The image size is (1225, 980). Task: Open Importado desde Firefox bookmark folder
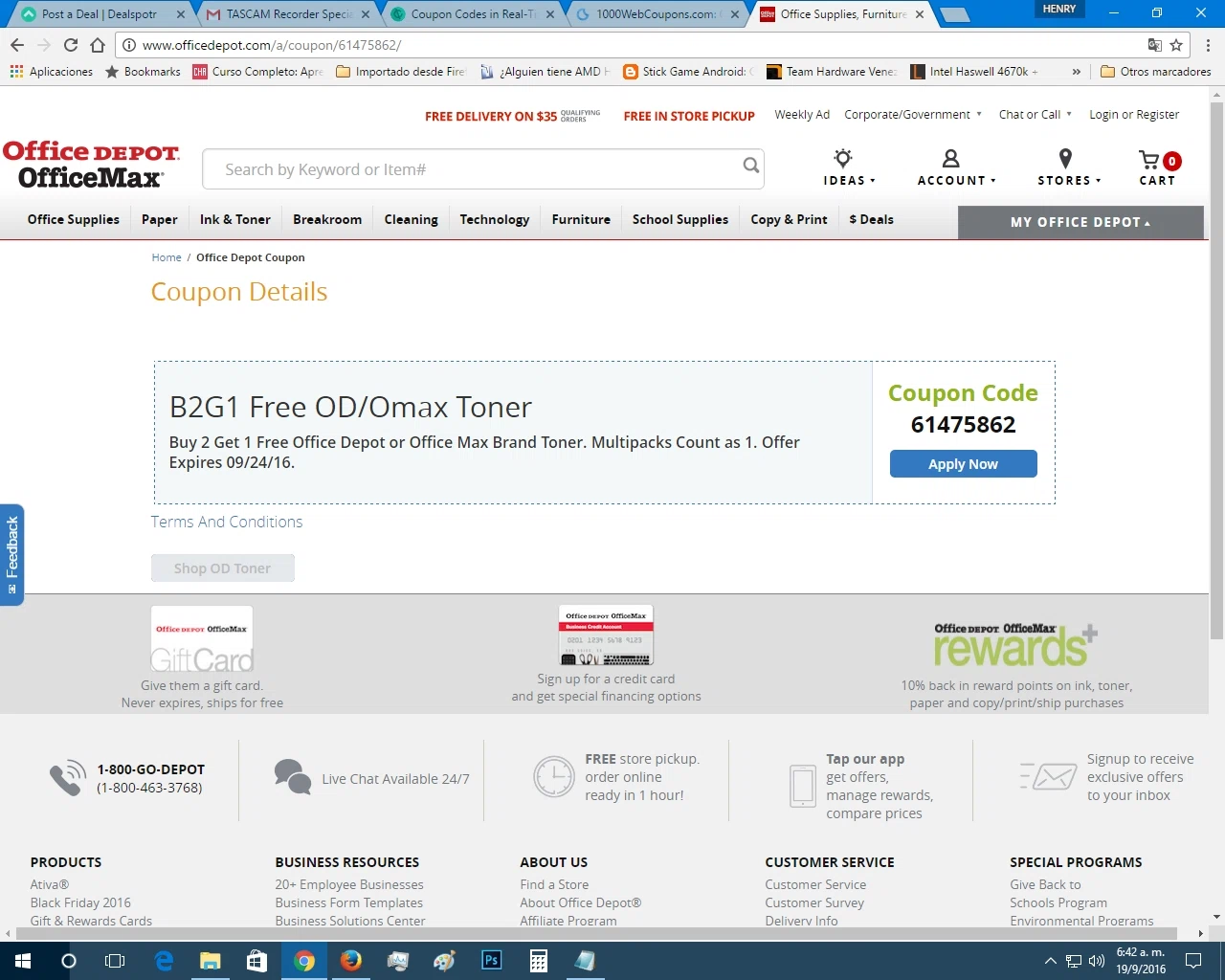(401, 72)
